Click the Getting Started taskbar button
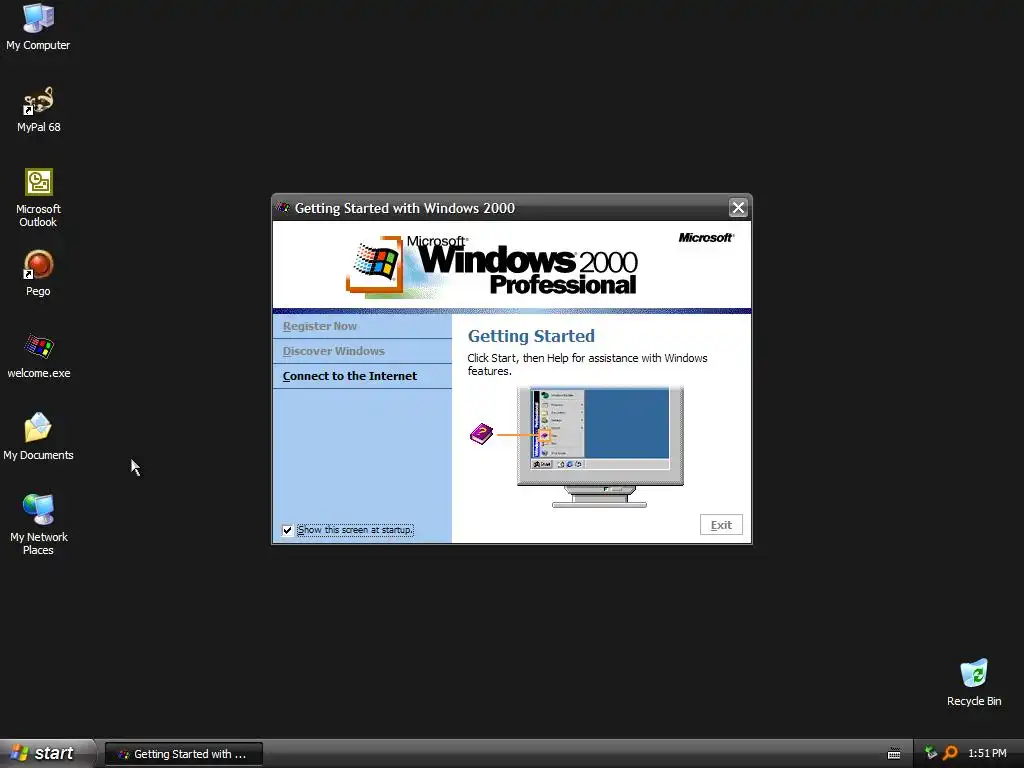Image resolution: width=1024 pixels, height=768 pixels. [x=184, y=754]
